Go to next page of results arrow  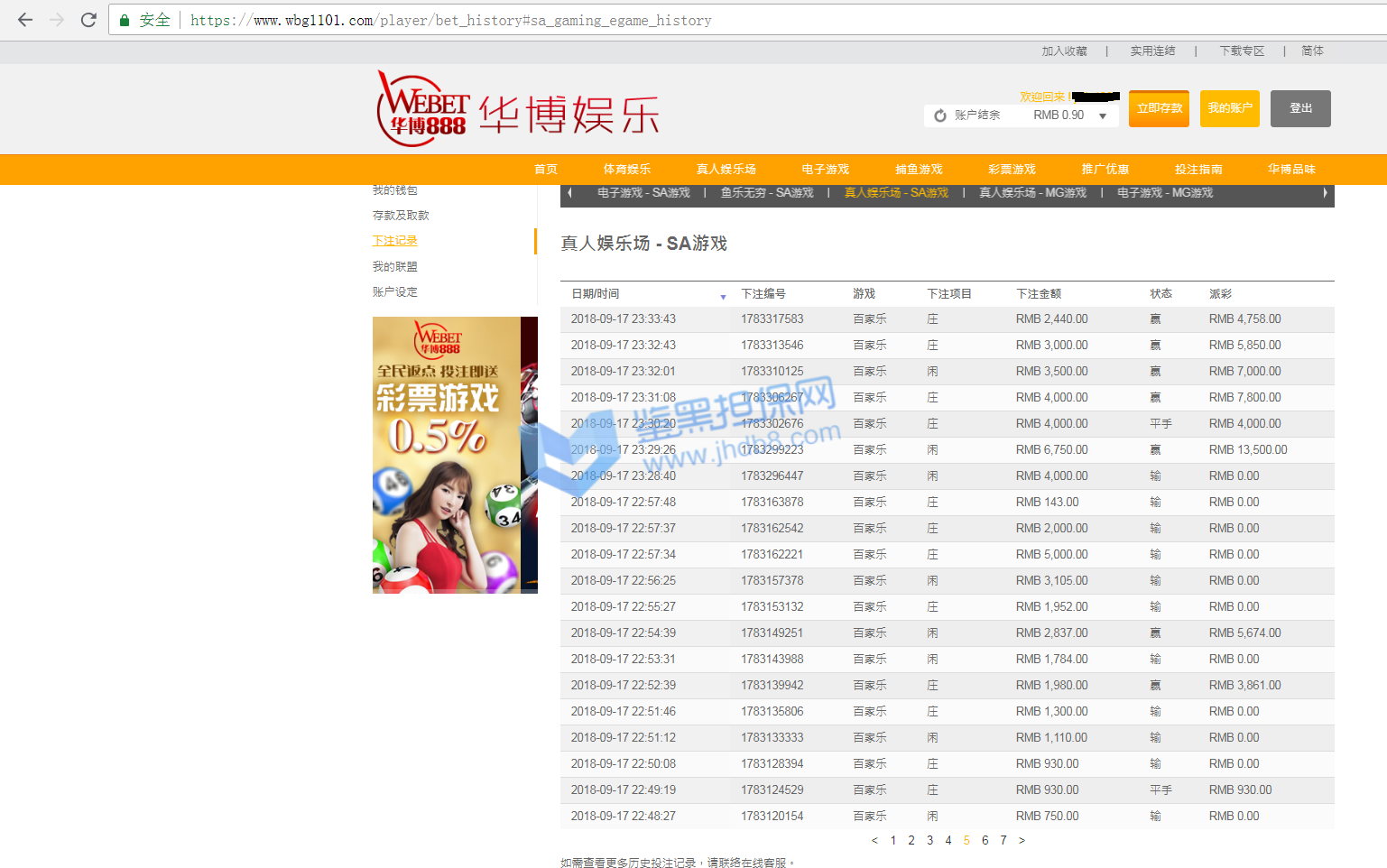pyautogui.click(x=1022, y=840)
